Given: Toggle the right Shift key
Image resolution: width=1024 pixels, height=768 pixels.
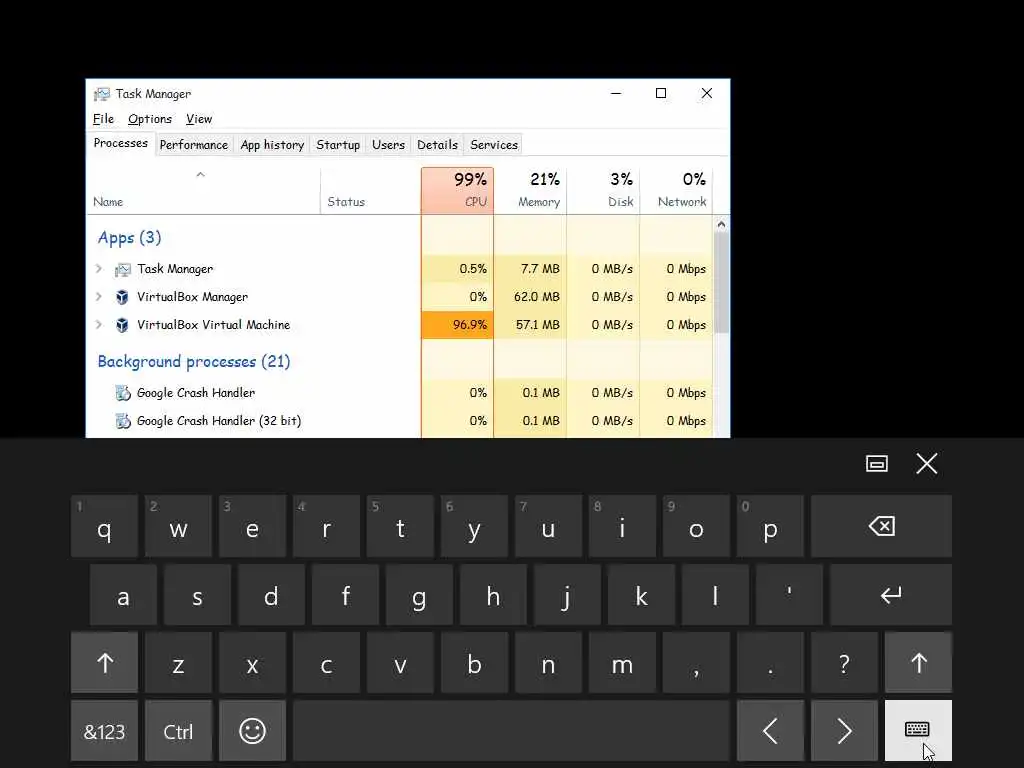Looking at the screenshot, I should pos(918,663).
